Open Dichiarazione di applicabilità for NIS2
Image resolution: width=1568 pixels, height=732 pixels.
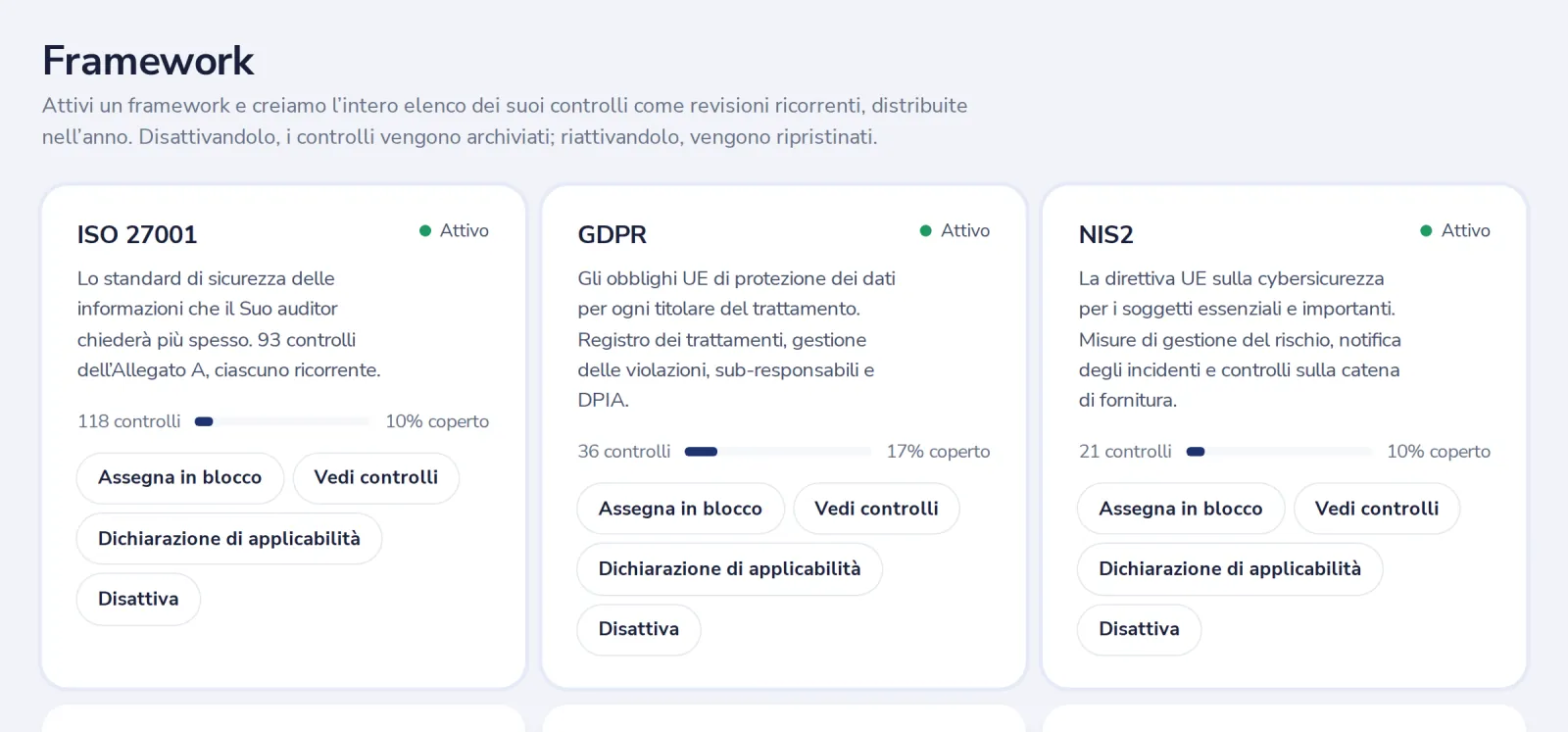tap(1230, 569)
